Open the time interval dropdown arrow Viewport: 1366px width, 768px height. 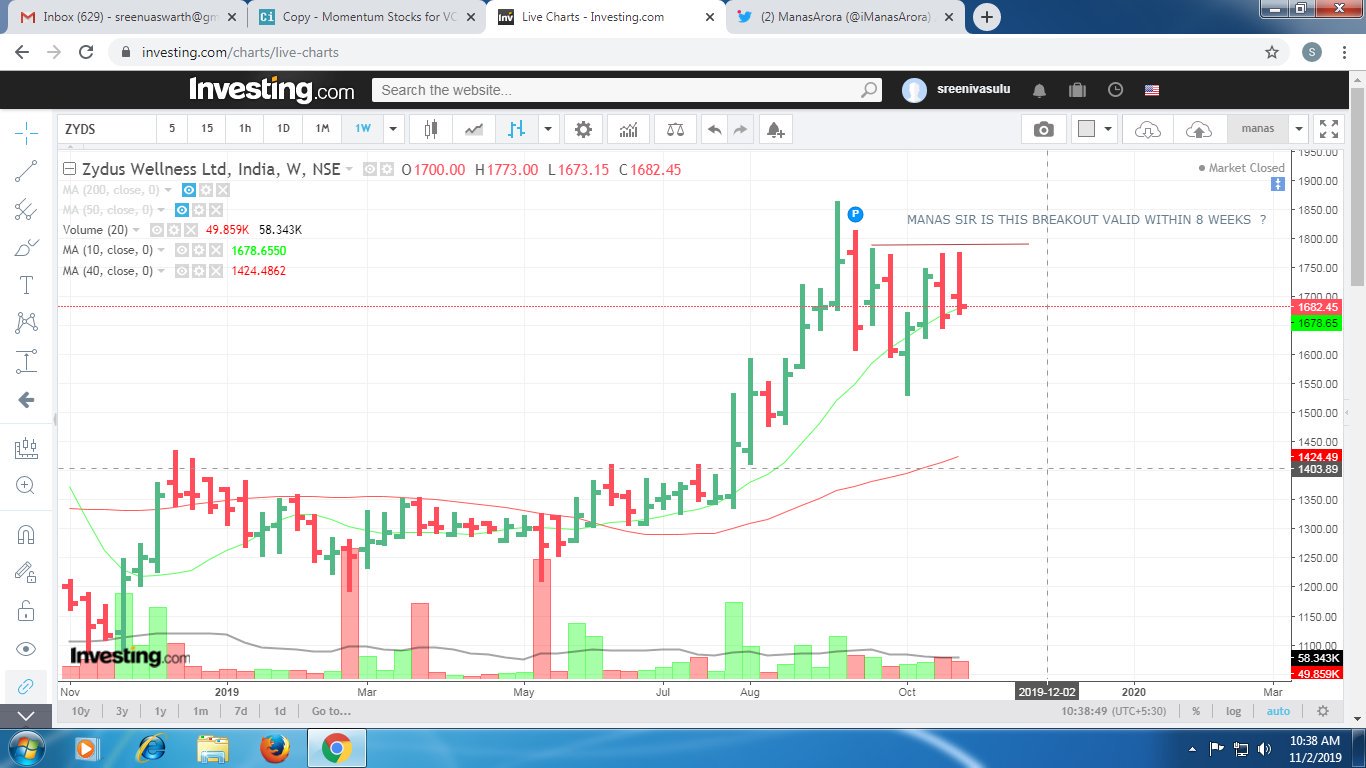[394, 129]
